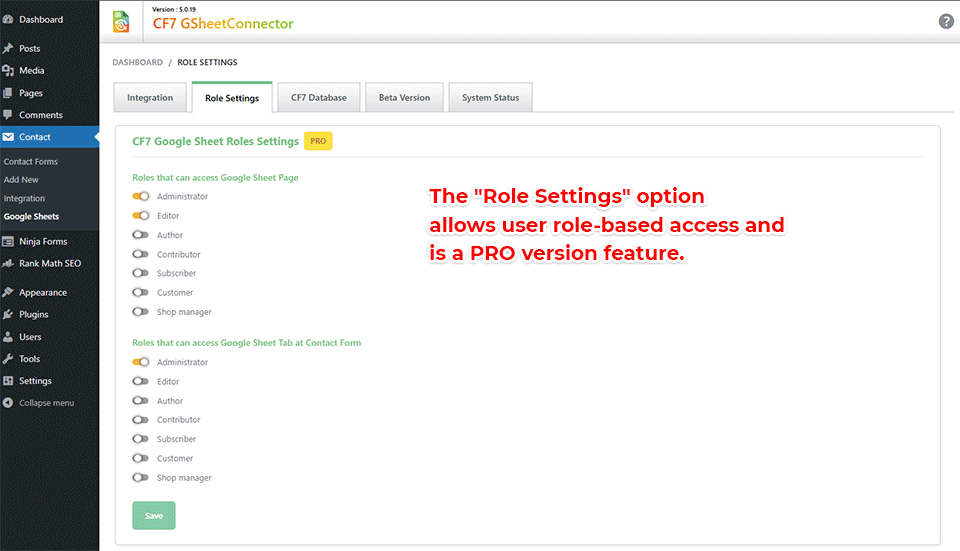Click the Rank Math SEO icon

[x=8, y=263]
